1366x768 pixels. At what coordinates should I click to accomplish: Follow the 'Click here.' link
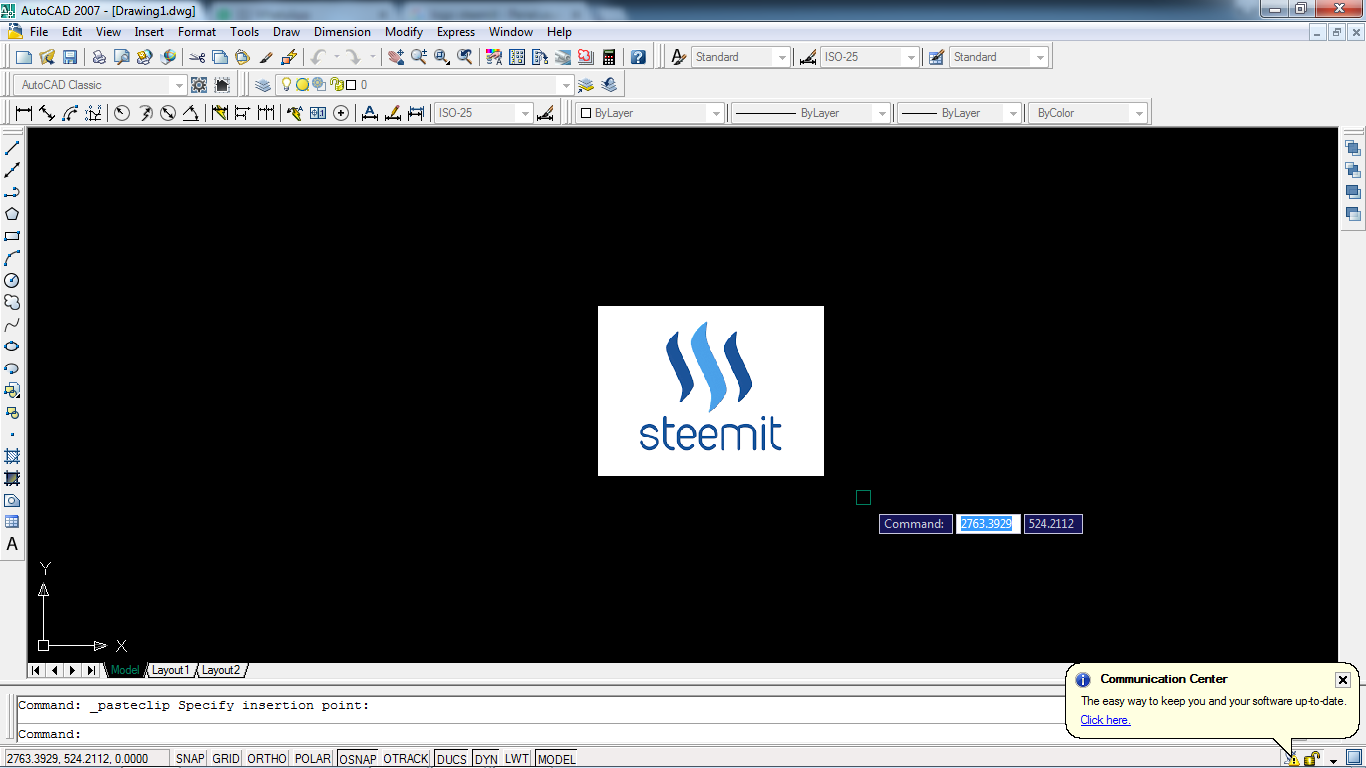[1105, 720]
